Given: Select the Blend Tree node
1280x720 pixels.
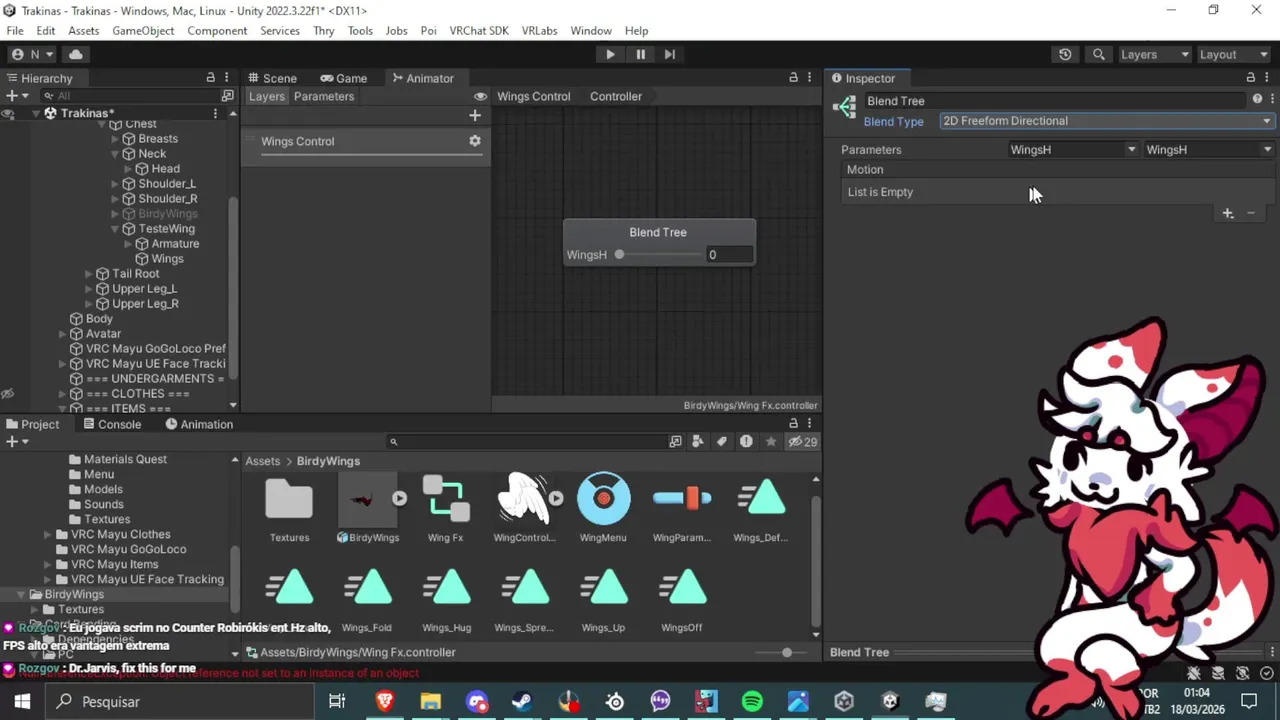Looking at the screenshot, I should (x=658, y=232).
